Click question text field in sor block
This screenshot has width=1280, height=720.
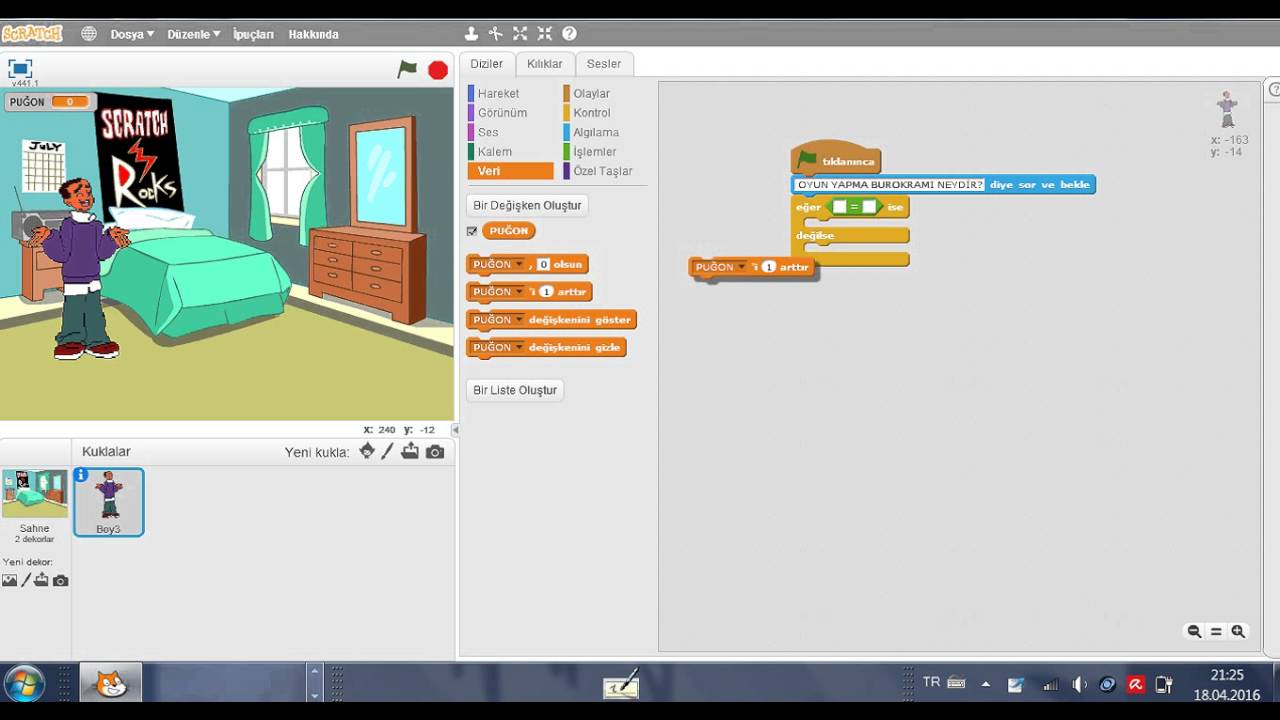pyautogui.click(x=889, y=185)
